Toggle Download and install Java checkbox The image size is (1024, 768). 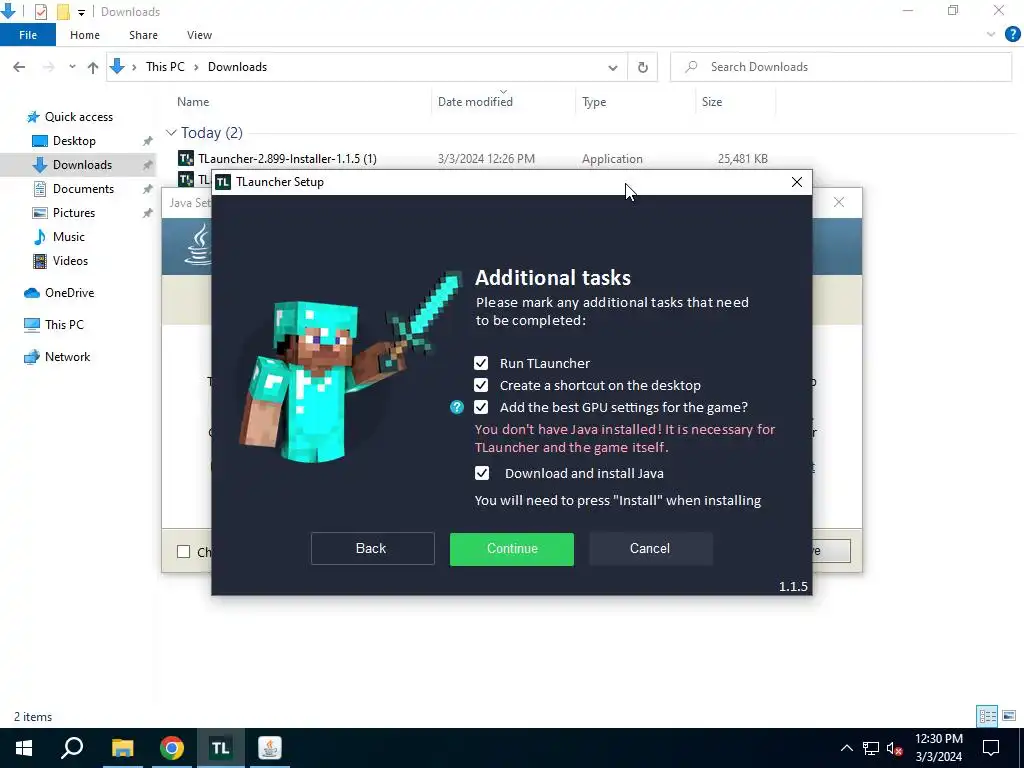click(482, 473)
